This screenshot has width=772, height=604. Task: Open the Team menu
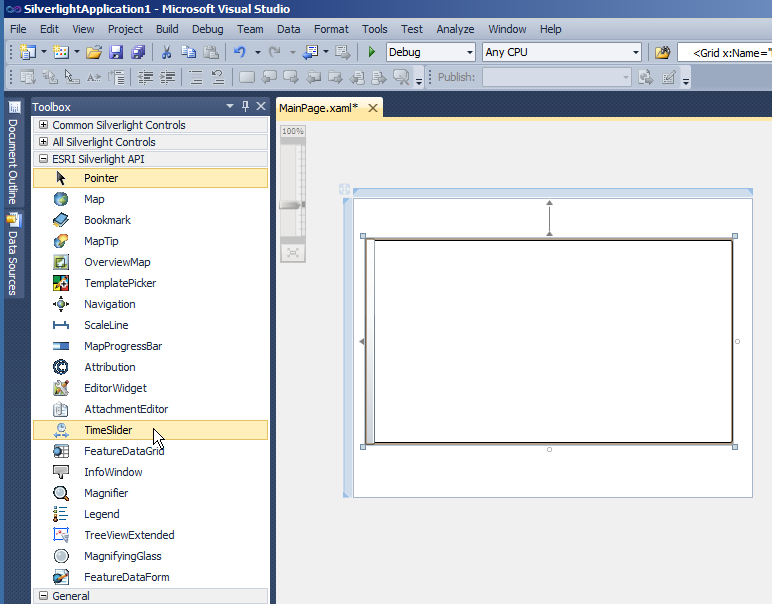(250, 29)
